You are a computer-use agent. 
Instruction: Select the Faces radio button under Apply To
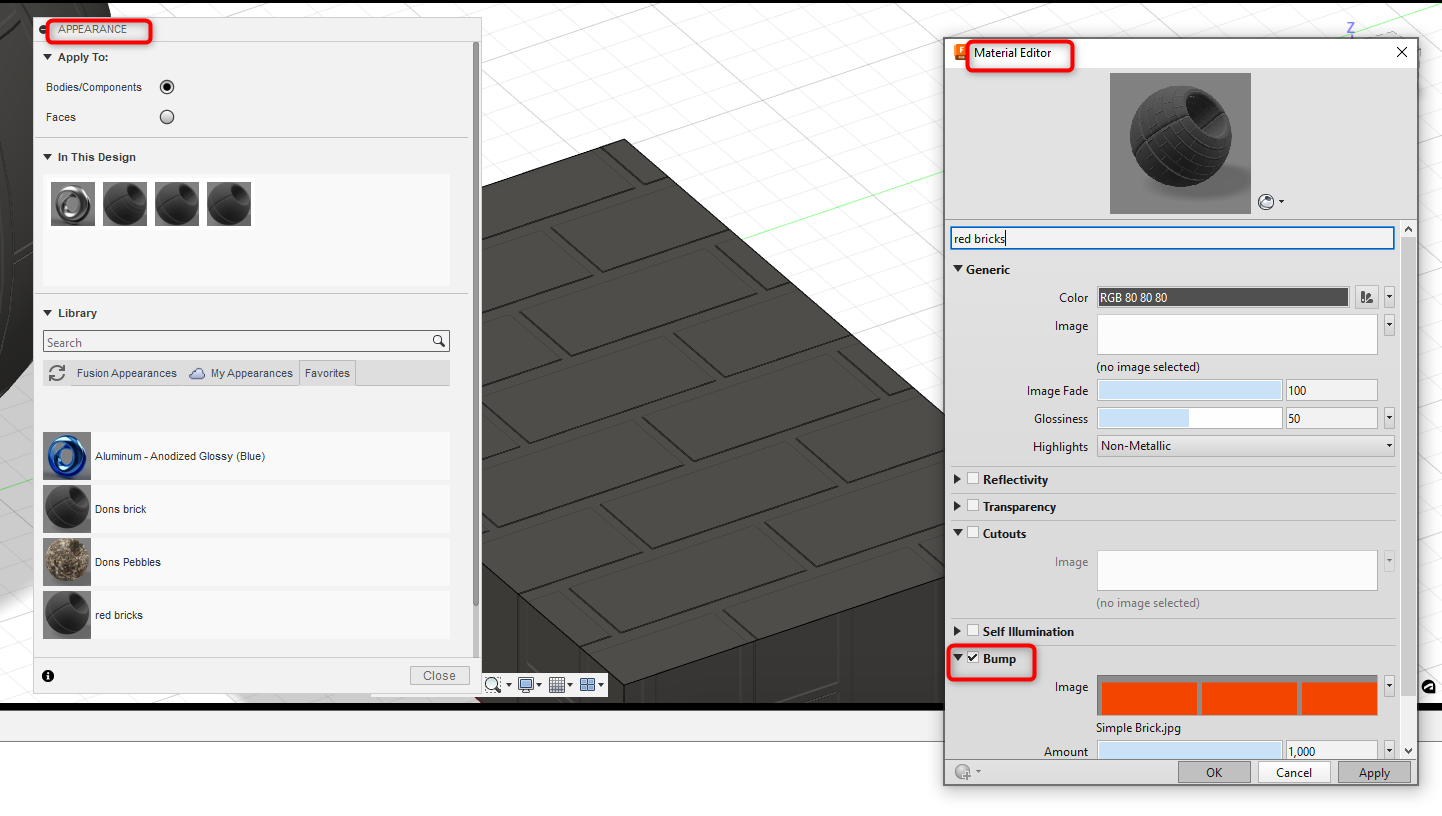(167, 116)
